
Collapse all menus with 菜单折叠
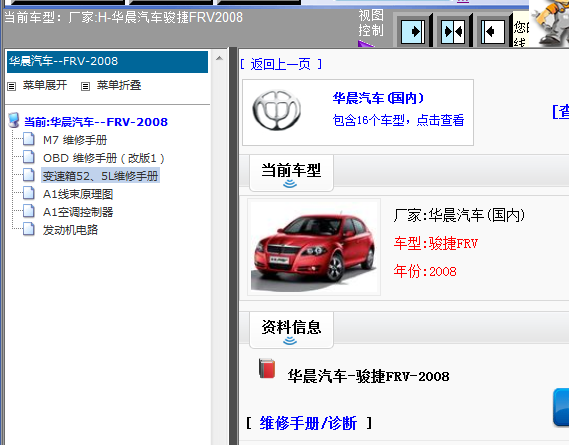coord(119,85)
